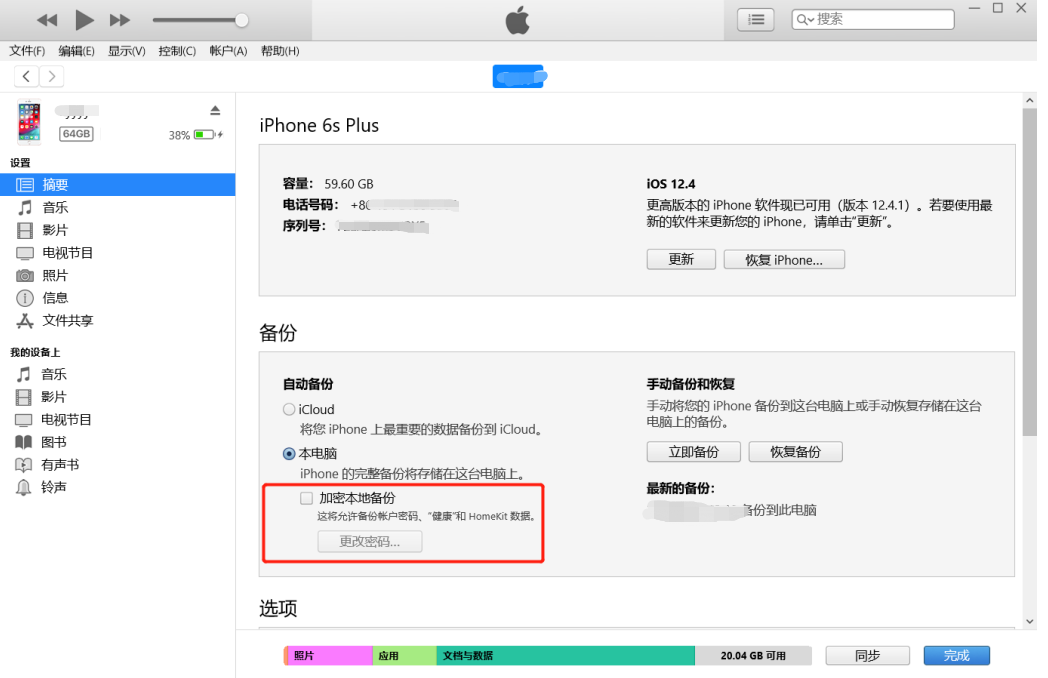
Task: Click the scrollbar down arrow
Action: click(1029, 621)
